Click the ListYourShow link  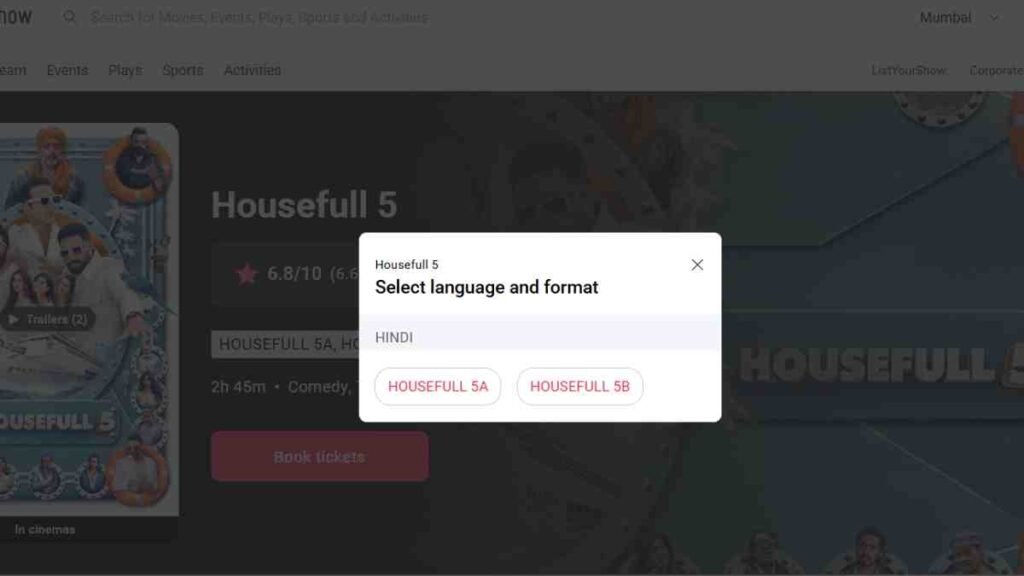coord(908,71)
